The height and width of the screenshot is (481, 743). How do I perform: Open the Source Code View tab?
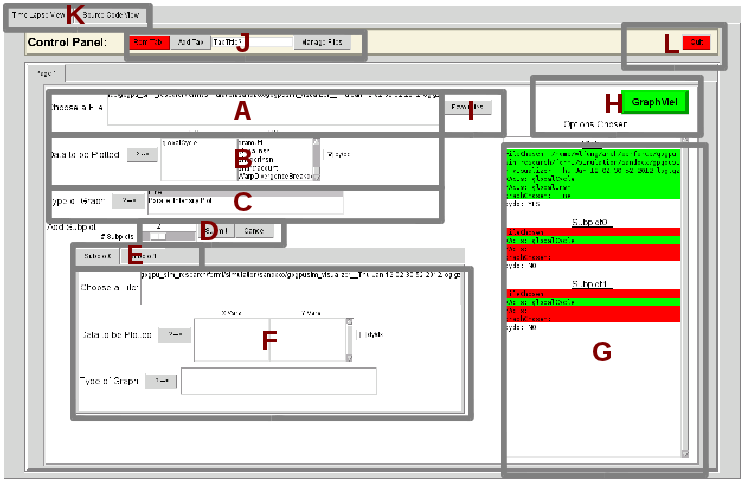(x=112, y=16)
